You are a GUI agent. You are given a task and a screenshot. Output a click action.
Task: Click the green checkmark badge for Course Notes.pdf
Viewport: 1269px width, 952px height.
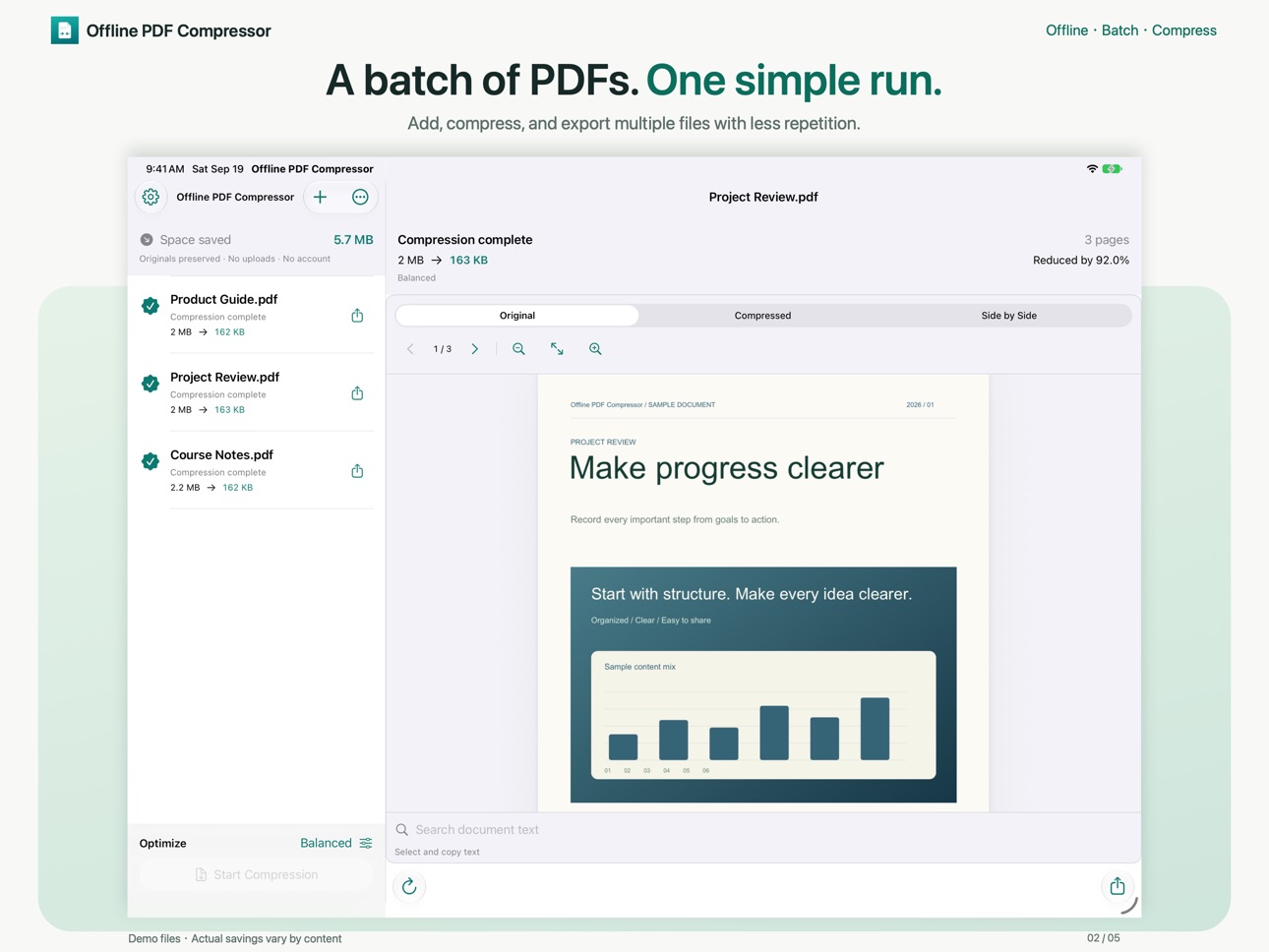coord(151,461)
